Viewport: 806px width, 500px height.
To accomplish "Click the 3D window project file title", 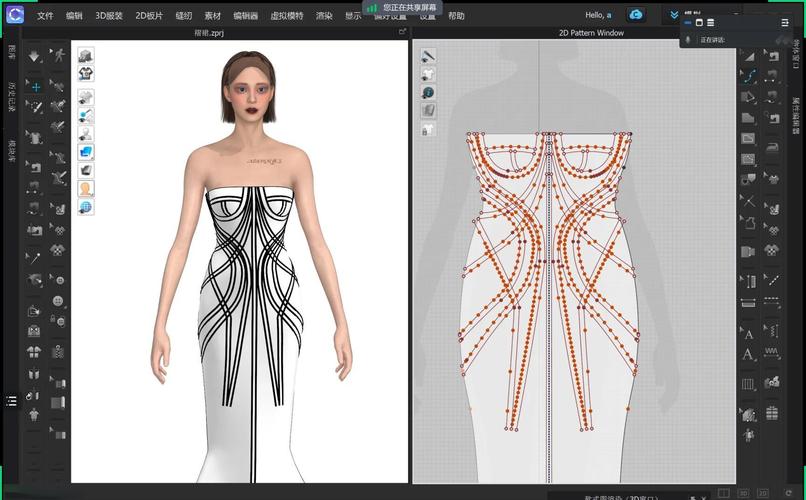I will click(209, 32).
